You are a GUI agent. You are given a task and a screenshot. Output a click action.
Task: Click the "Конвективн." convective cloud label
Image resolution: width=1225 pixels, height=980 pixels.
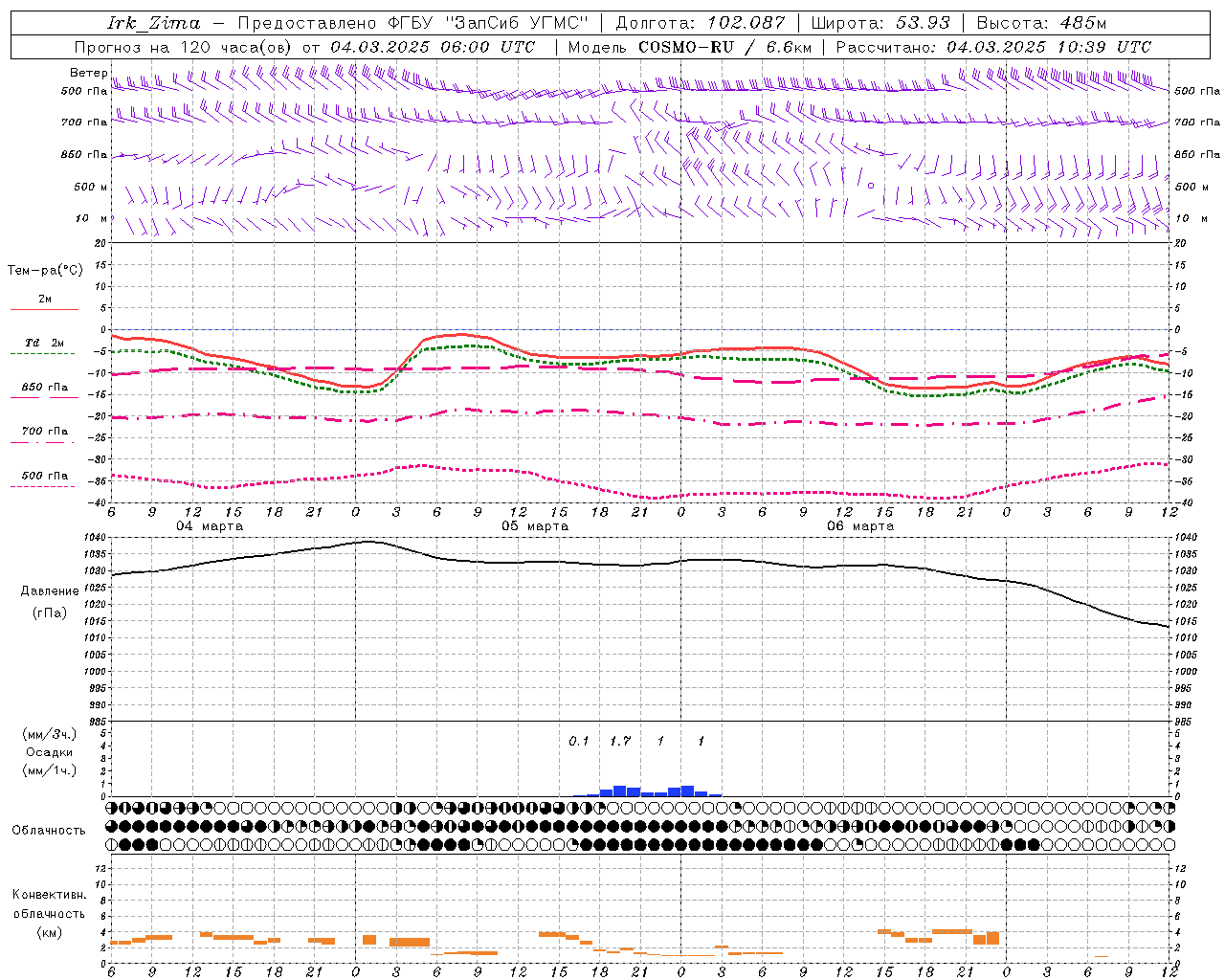[49, 895]
